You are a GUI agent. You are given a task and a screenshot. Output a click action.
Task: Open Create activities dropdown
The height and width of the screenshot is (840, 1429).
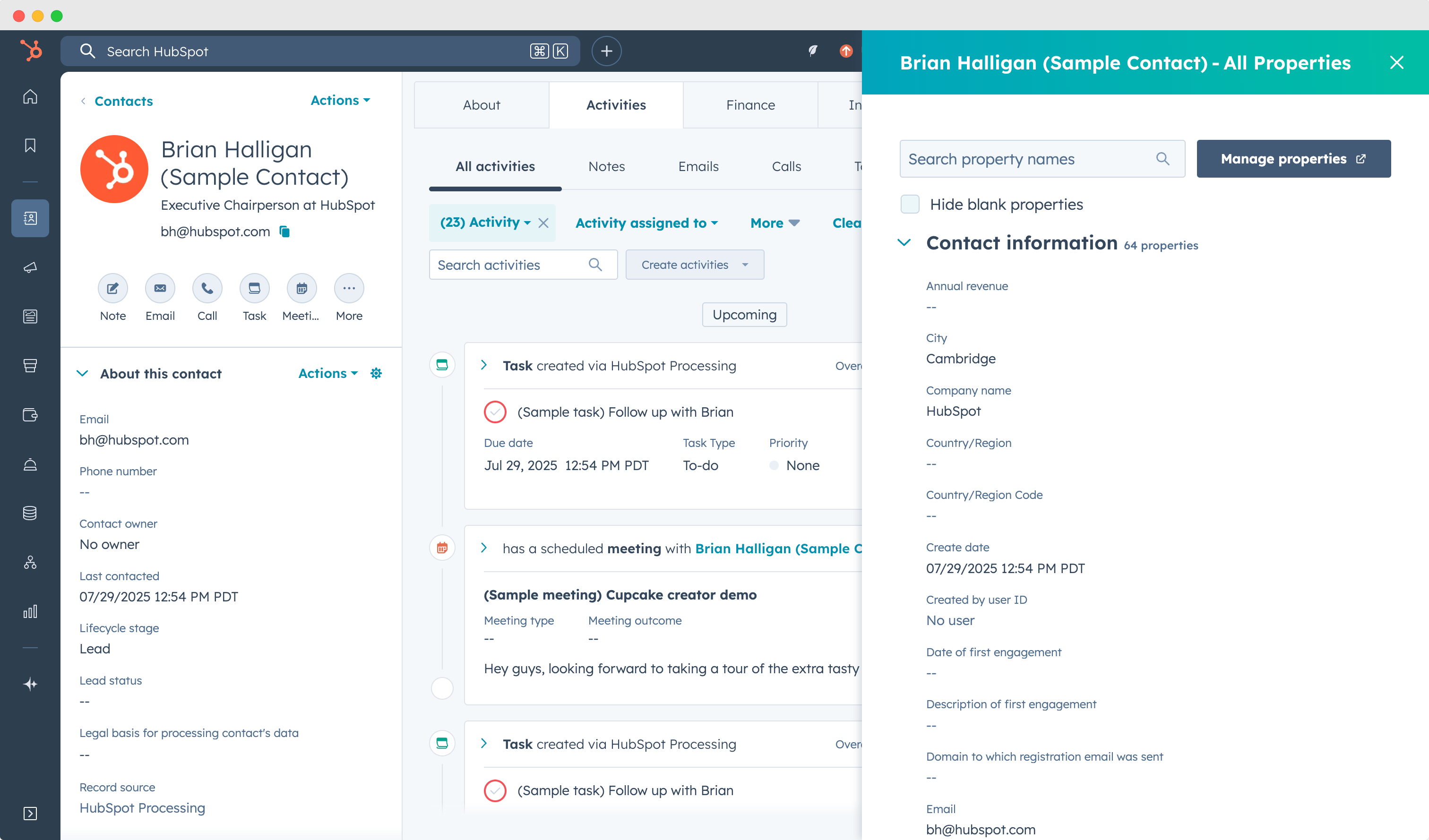click(695, 265)
